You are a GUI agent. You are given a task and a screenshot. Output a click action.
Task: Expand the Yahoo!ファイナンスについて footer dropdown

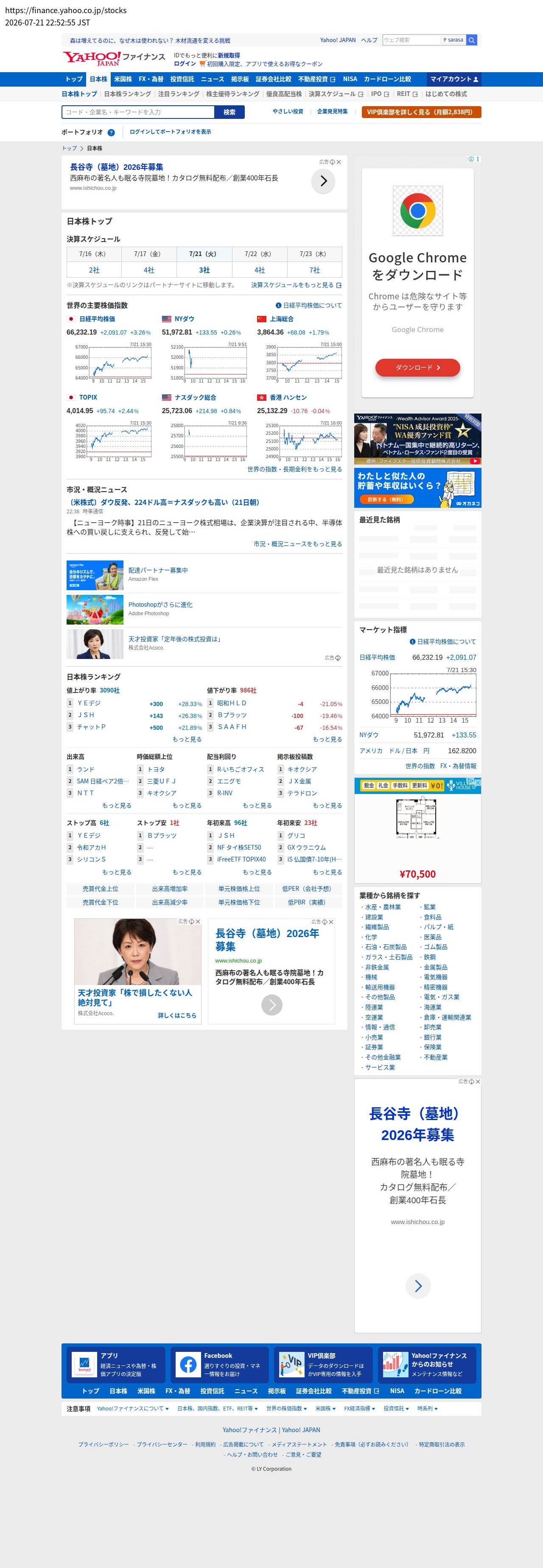click(x=132, y=1408)
